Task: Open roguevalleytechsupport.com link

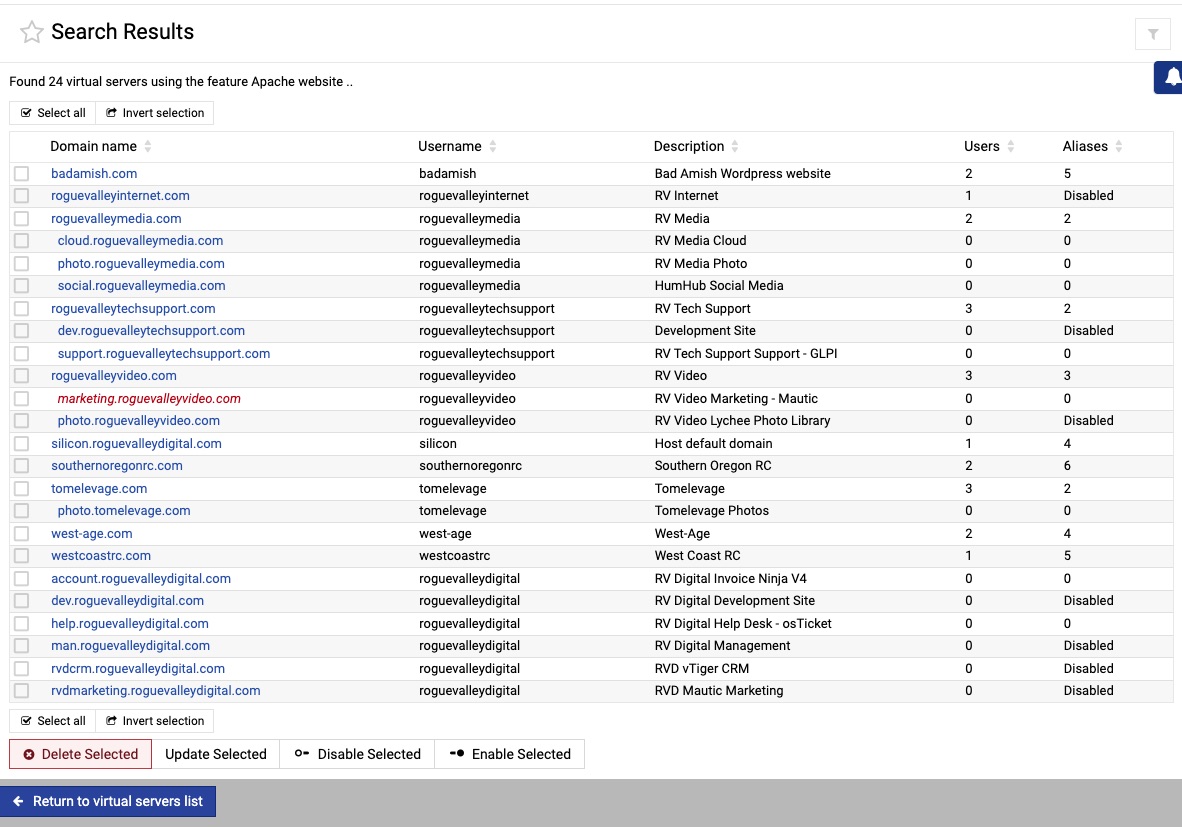Action: click(133, 308)
